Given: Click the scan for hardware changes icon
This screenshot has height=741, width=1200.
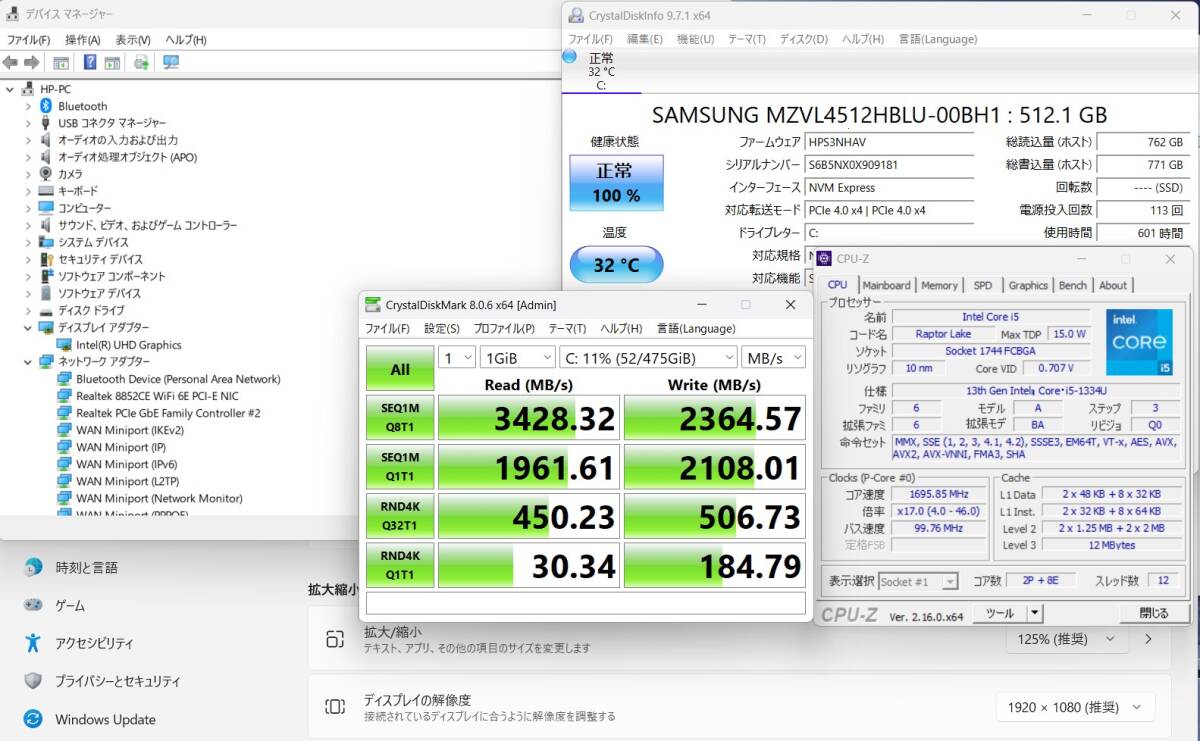Looking at the screenshot, I should (171, 63).
